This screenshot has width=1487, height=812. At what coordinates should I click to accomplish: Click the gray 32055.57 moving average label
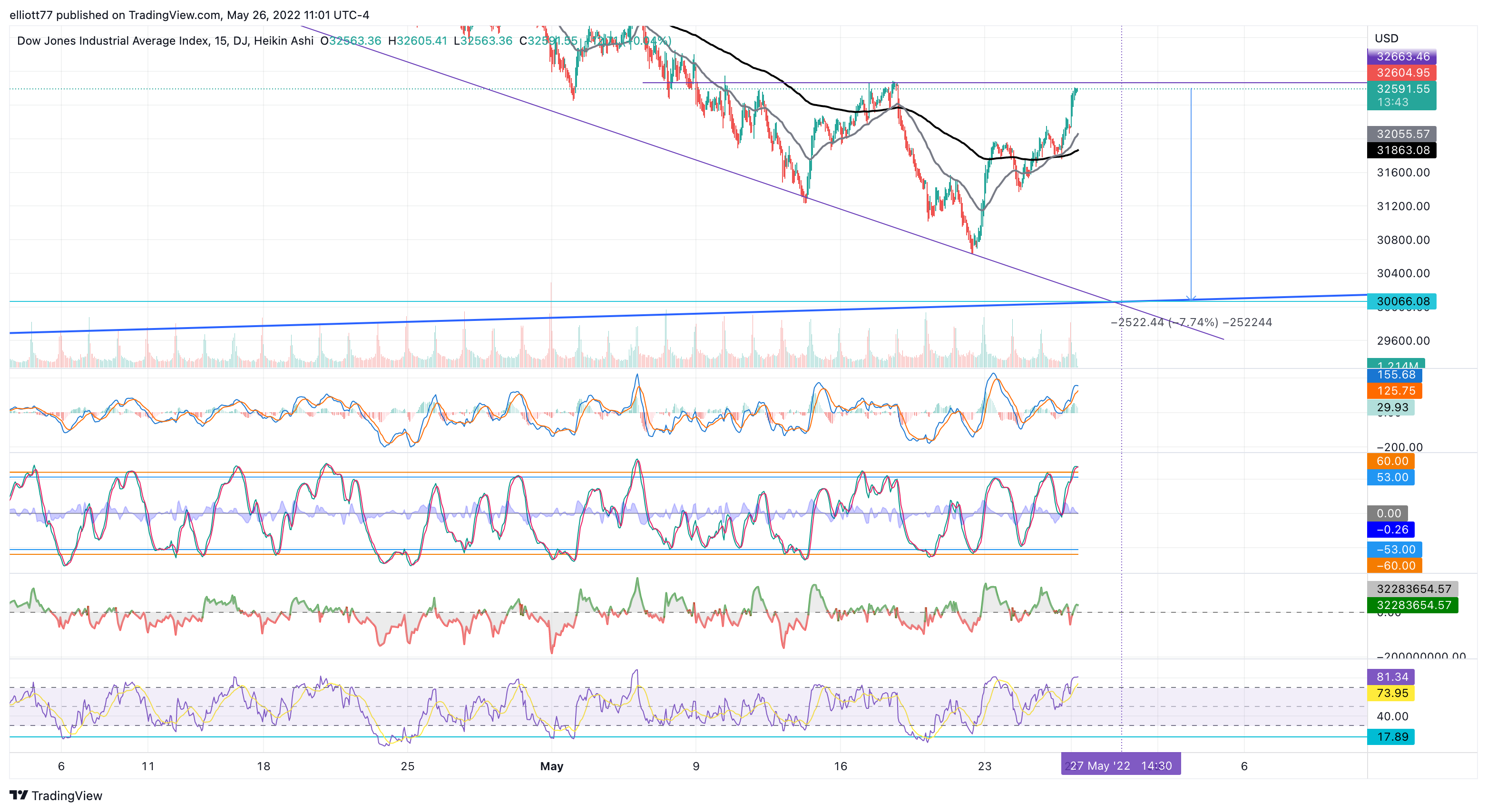1401,134
